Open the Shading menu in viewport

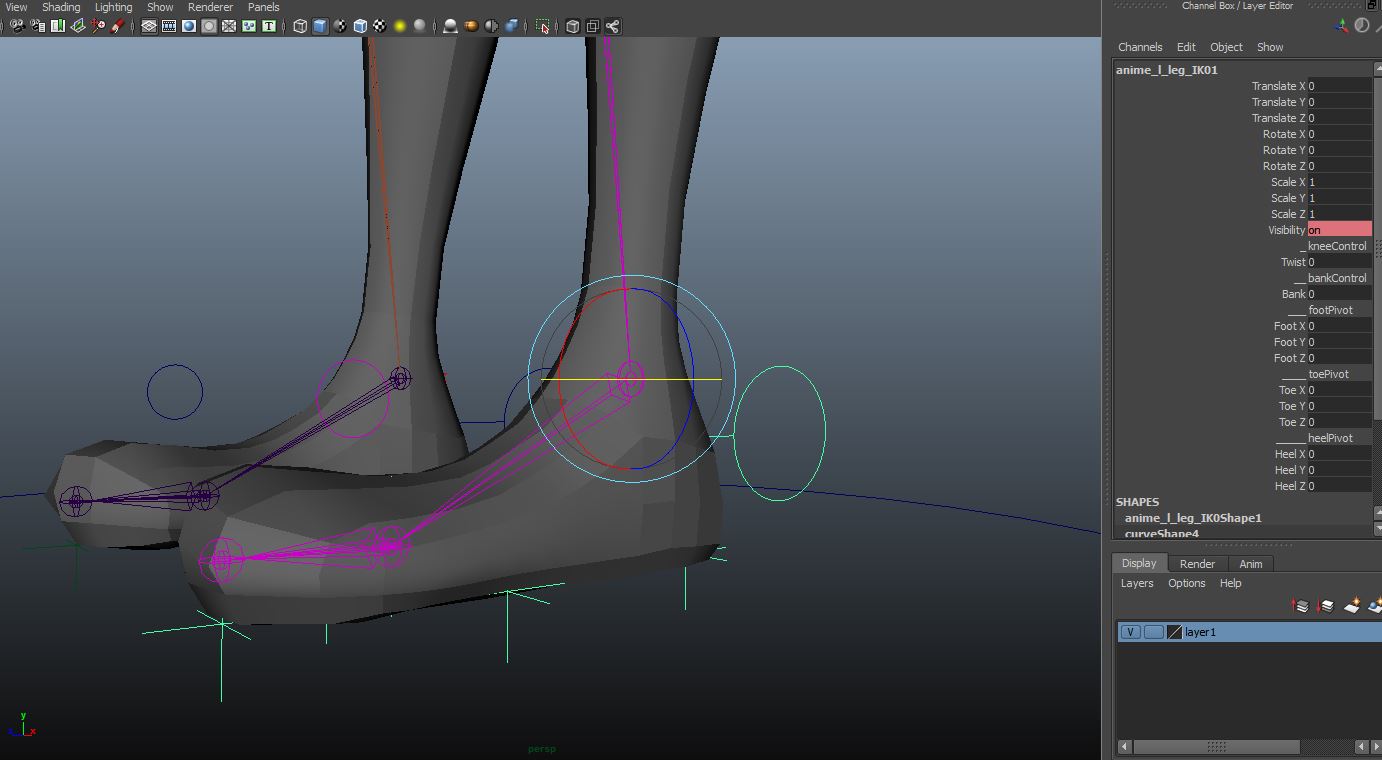61,7
